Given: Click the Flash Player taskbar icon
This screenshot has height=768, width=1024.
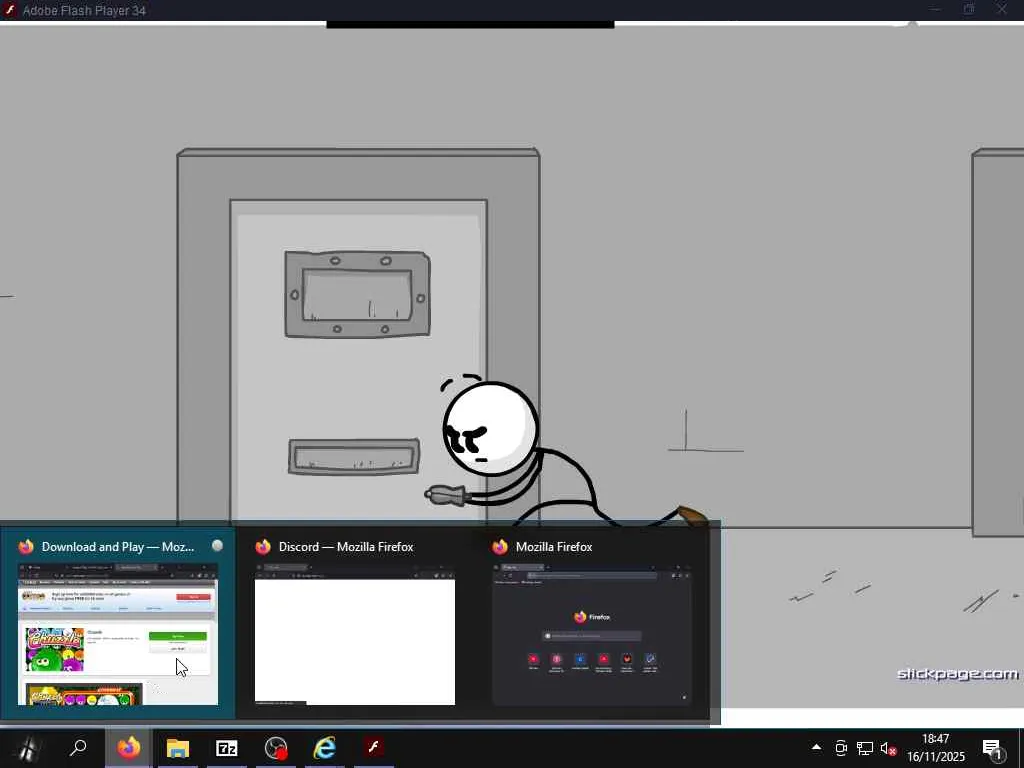Looking at the screenshot, I should tap(374, 748).
